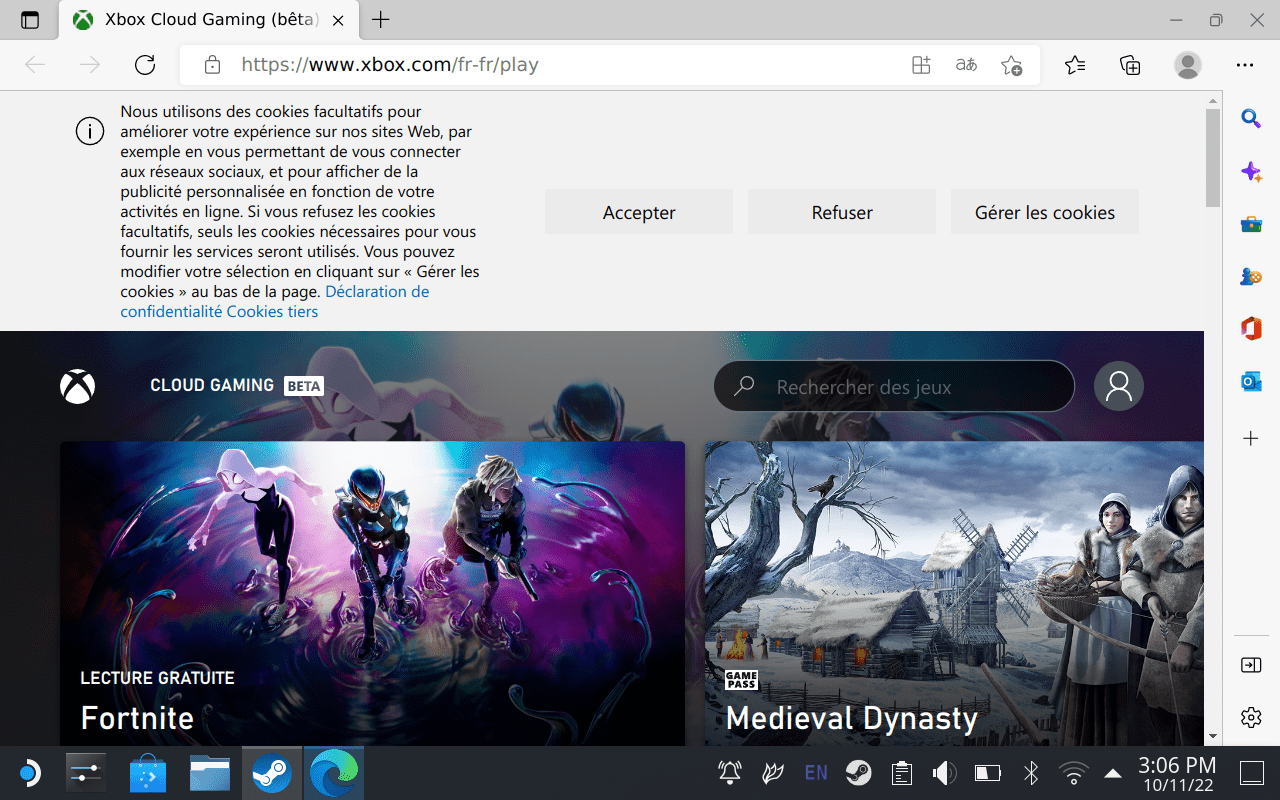Click the forward navigation arrow
The image size is (1280, 800).
90,65
